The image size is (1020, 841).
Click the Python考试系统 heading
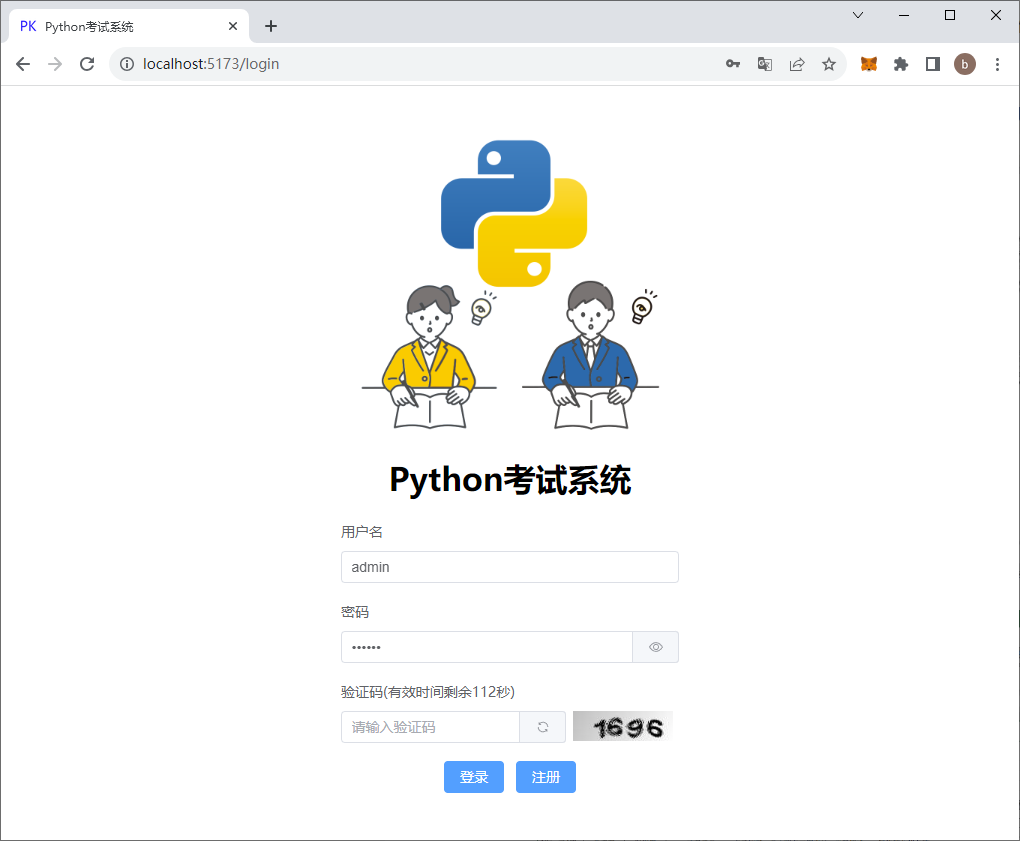click(x=510, y=481)
